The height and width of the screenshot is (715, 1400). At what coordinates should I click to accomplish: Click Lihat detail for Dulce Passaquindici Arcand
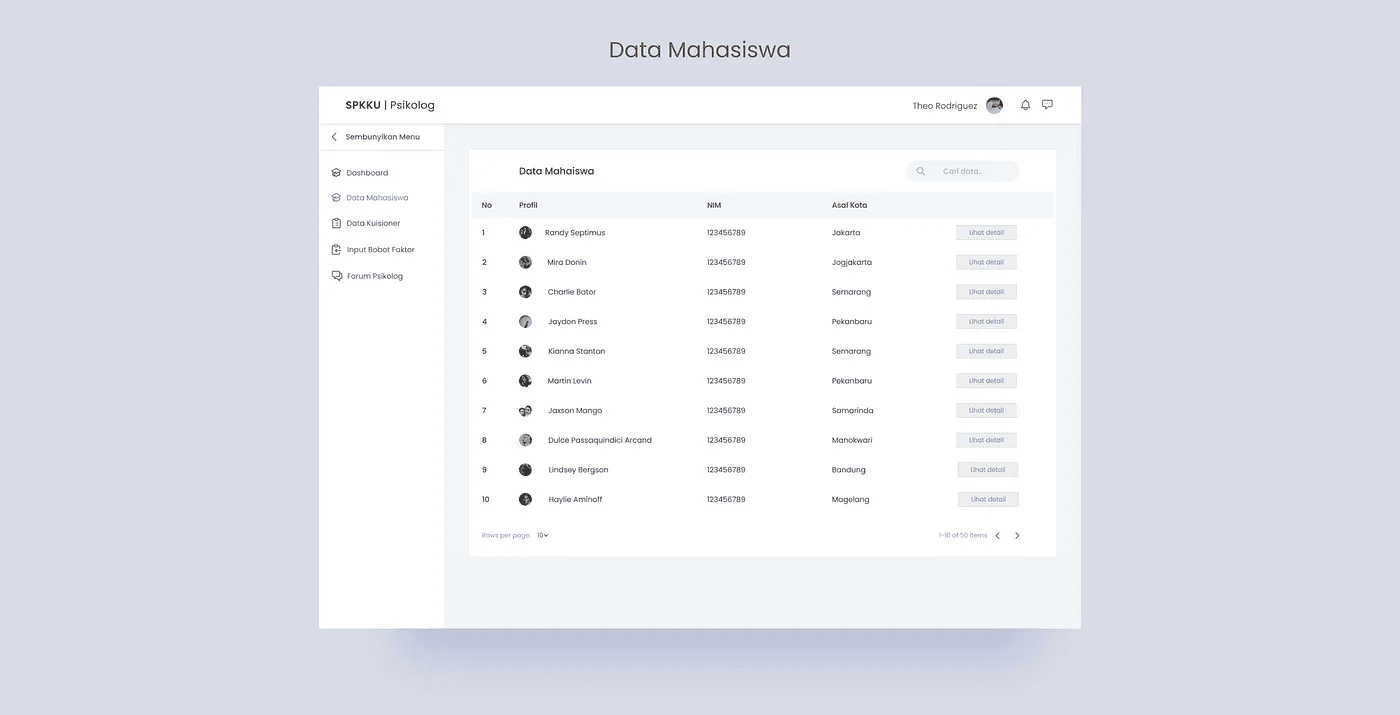pos(986,440)
